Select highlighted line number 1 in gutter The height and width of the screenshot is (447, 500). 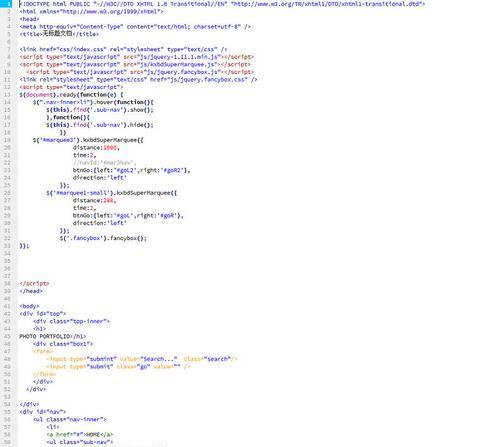point(7,4)
